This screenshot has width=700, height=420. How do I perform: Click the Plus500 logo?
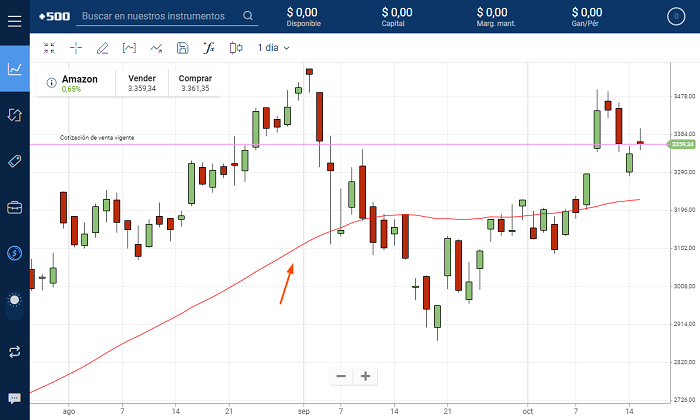(x=54, y=17)
